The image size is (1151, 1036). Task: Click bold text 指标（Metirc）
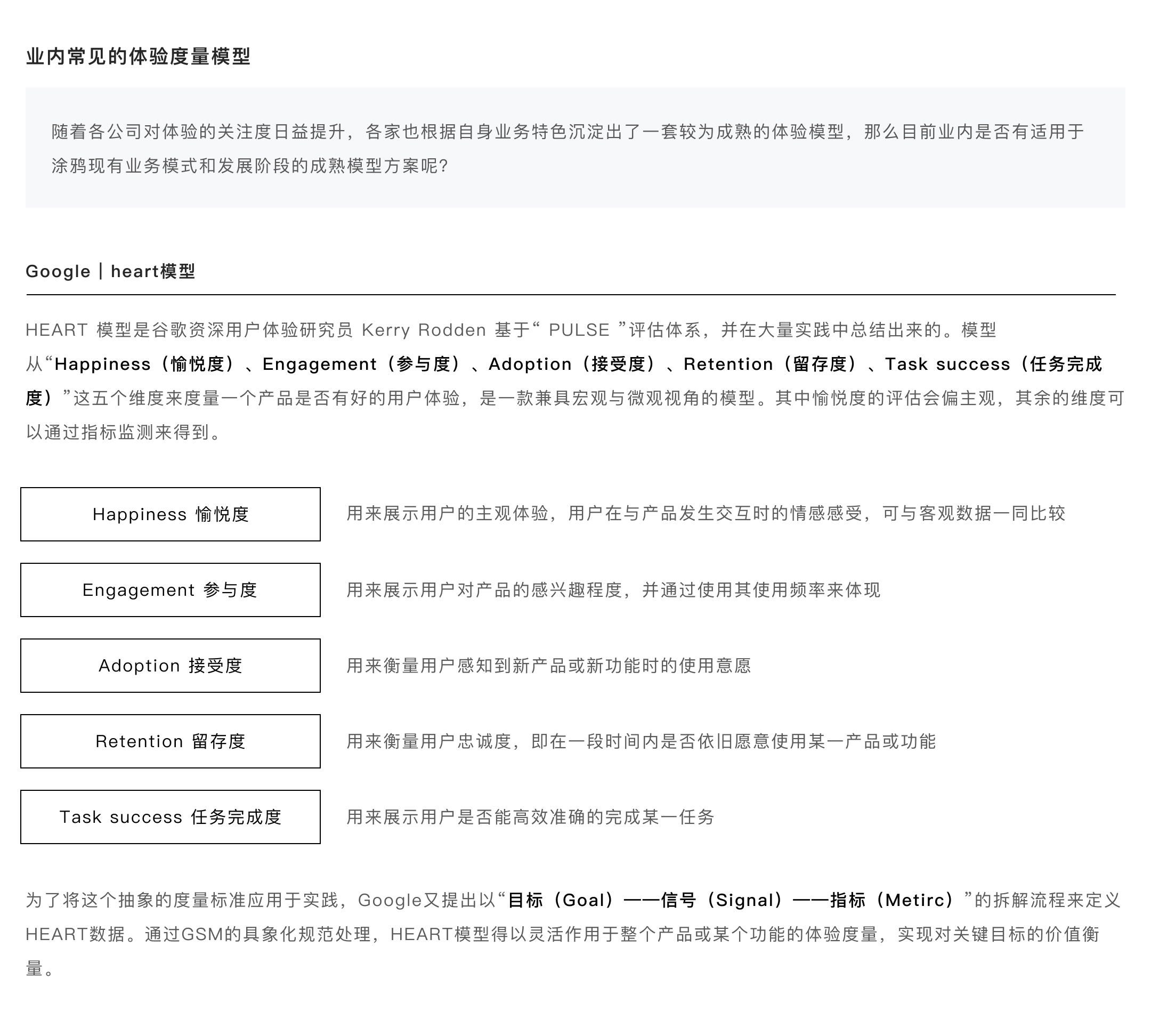coord(892,900)
